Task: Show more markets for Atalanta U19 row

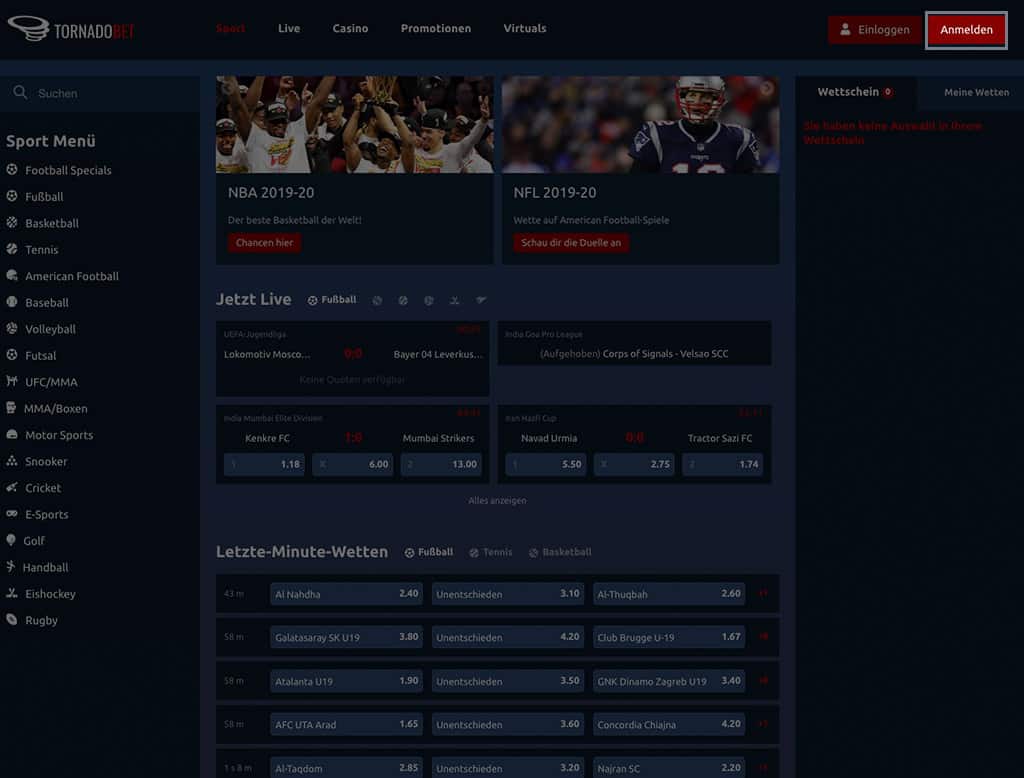Action: (763, 681)
